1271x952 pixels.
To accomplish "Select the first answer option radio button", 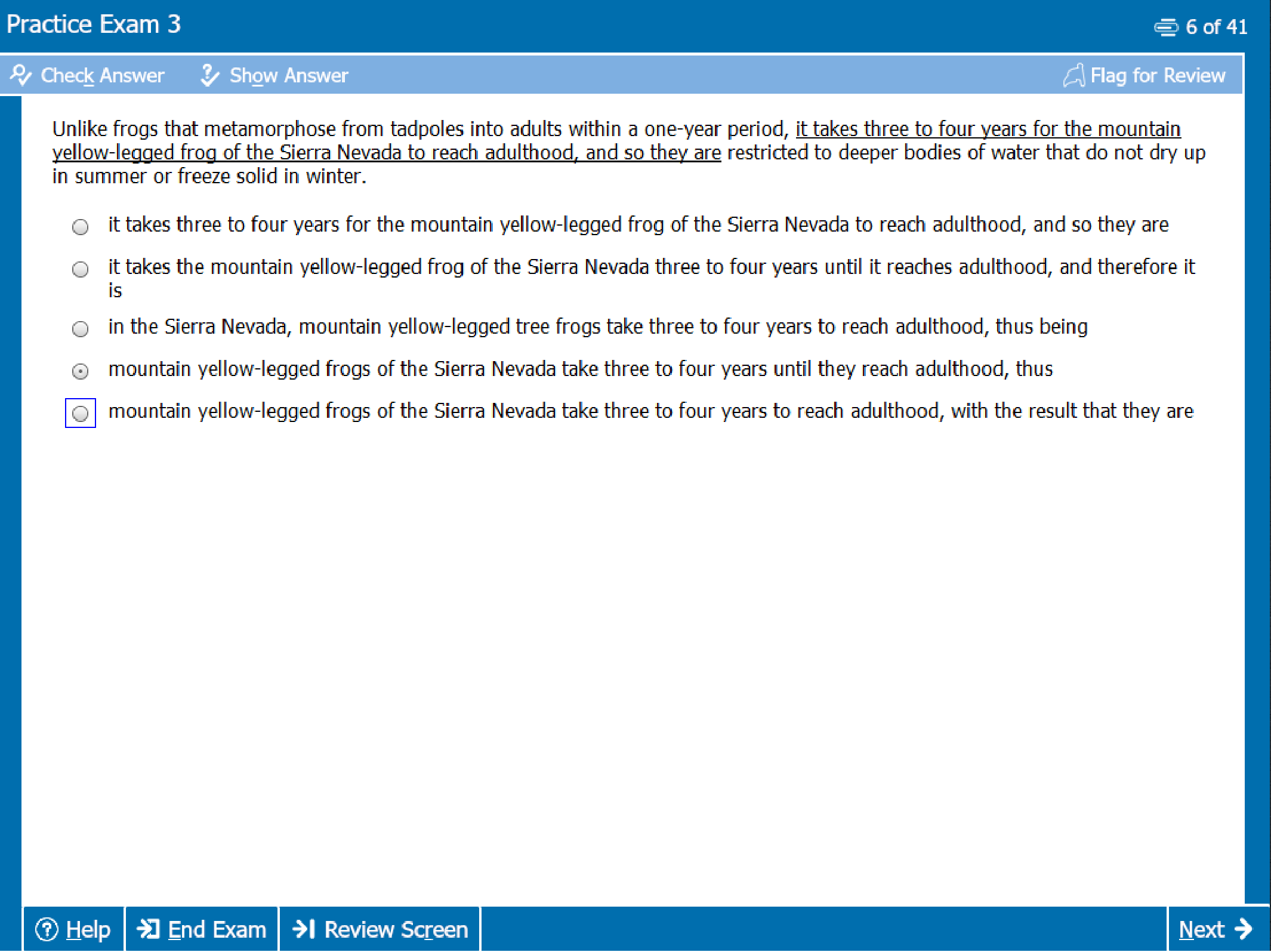I will pos(80,227).
